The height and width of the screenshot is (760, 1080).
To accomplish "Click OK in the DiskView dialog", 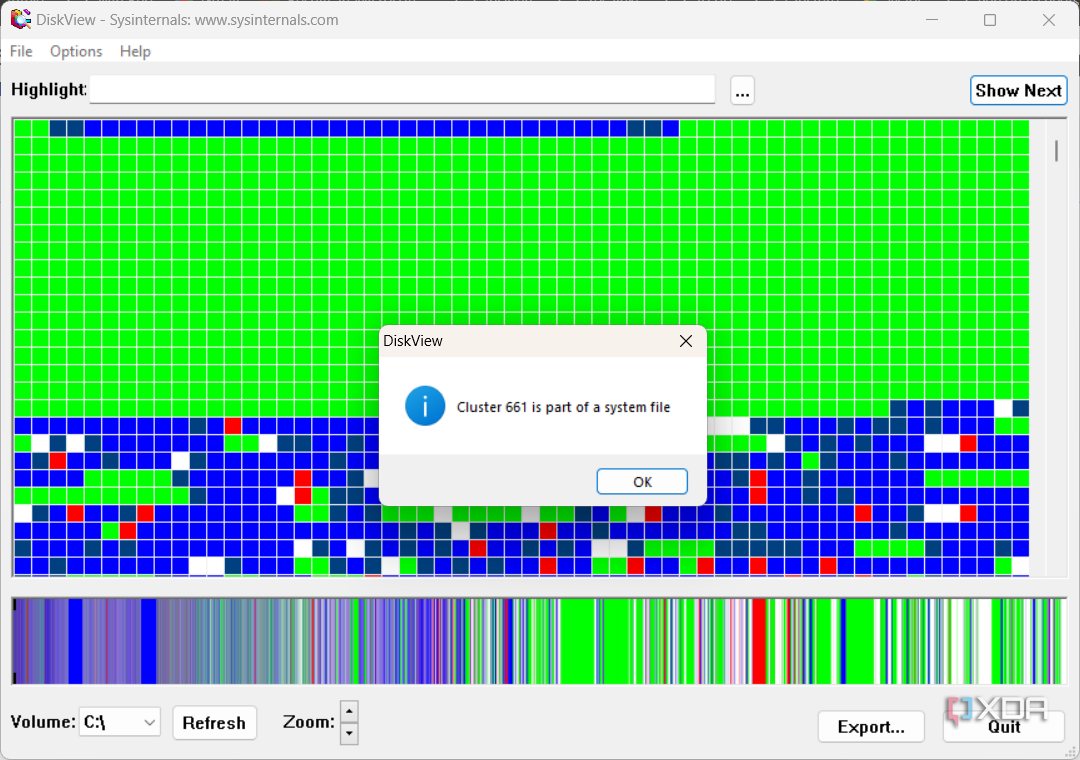I will coord(642,482).
